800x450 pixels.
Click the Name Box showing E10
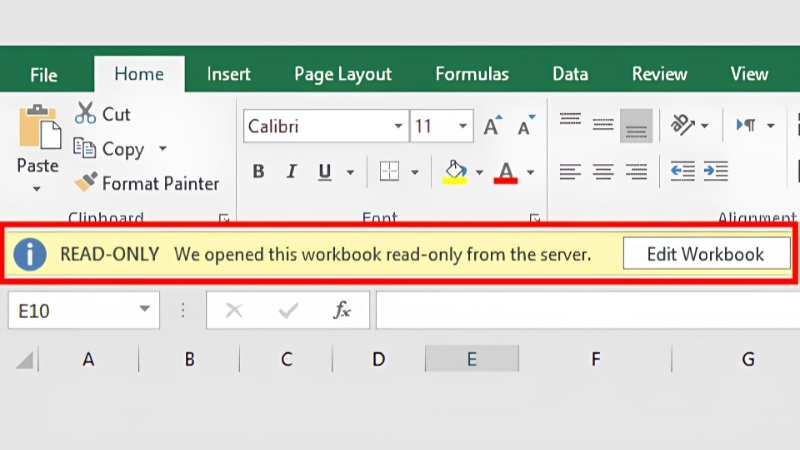click(84, 310)
